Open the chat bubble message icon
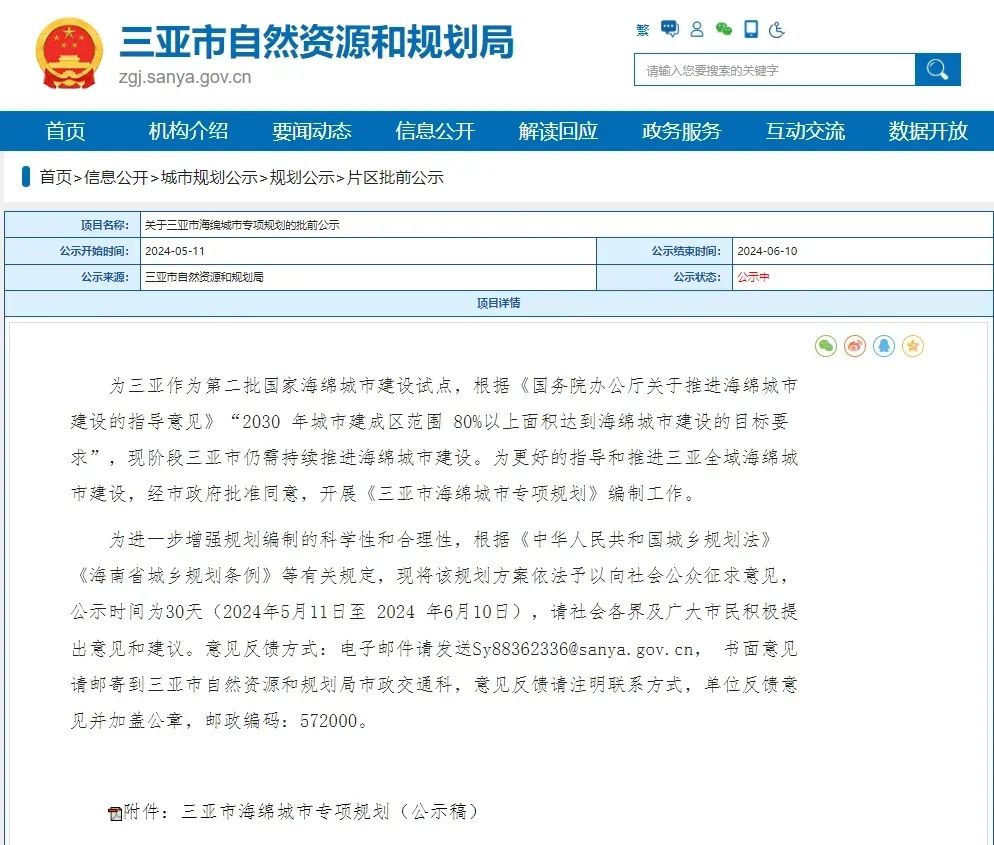 pyautogui.click(x=669, y=30)
